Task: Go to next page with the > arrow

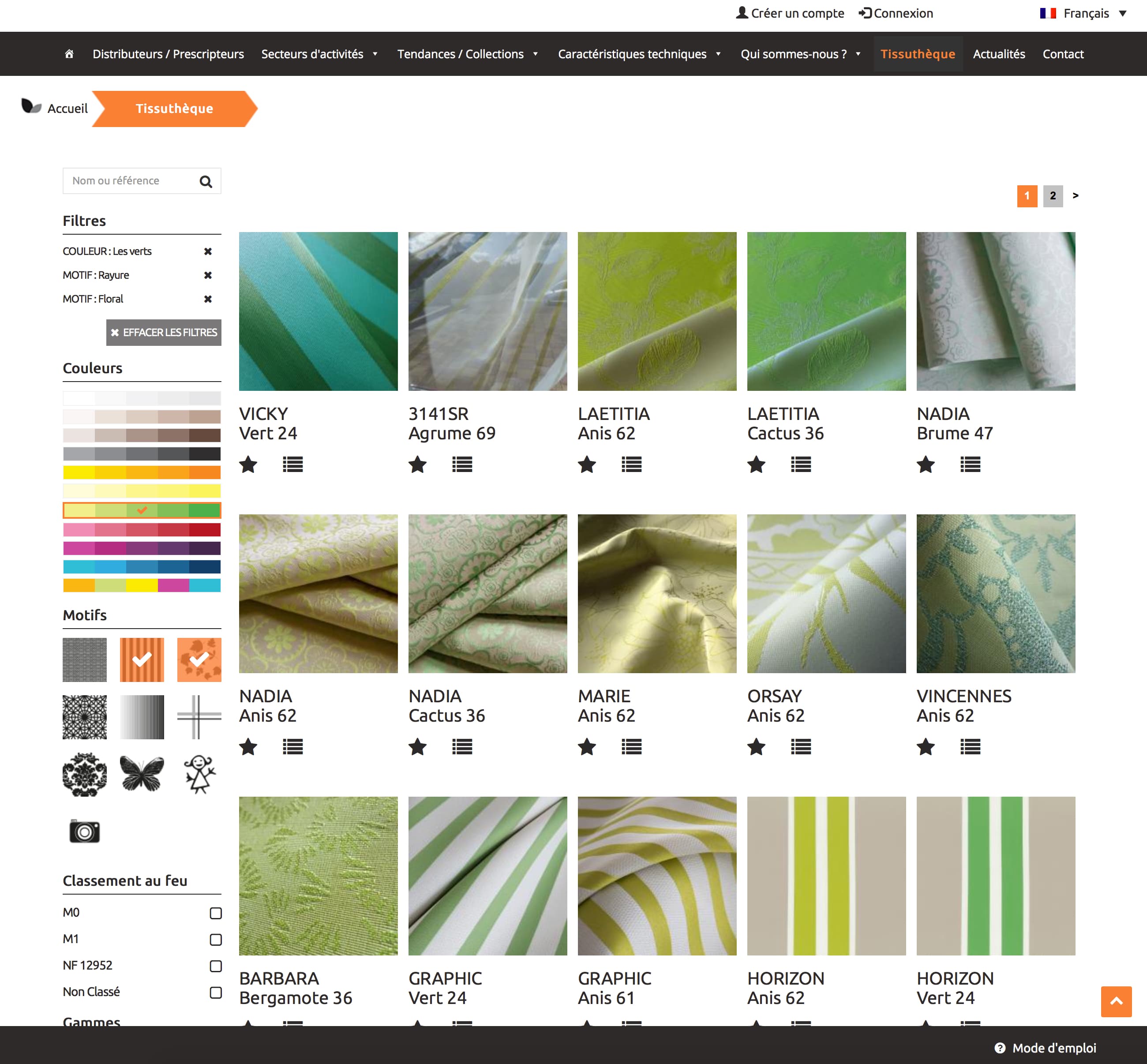Action: pos(1076,196)
